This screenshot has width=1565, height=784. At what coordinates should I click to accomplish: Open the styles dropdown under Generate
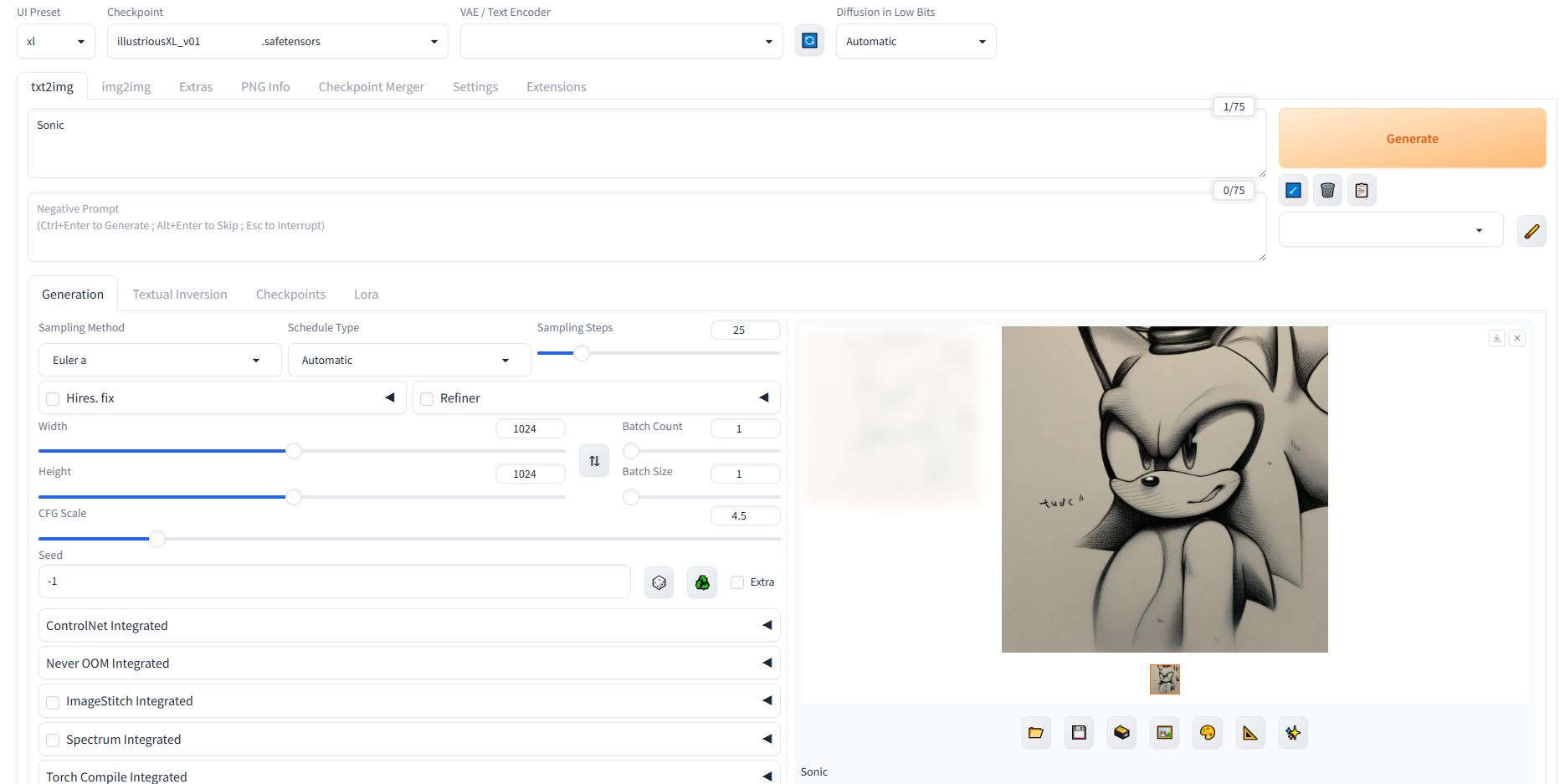click(1391, 230)
